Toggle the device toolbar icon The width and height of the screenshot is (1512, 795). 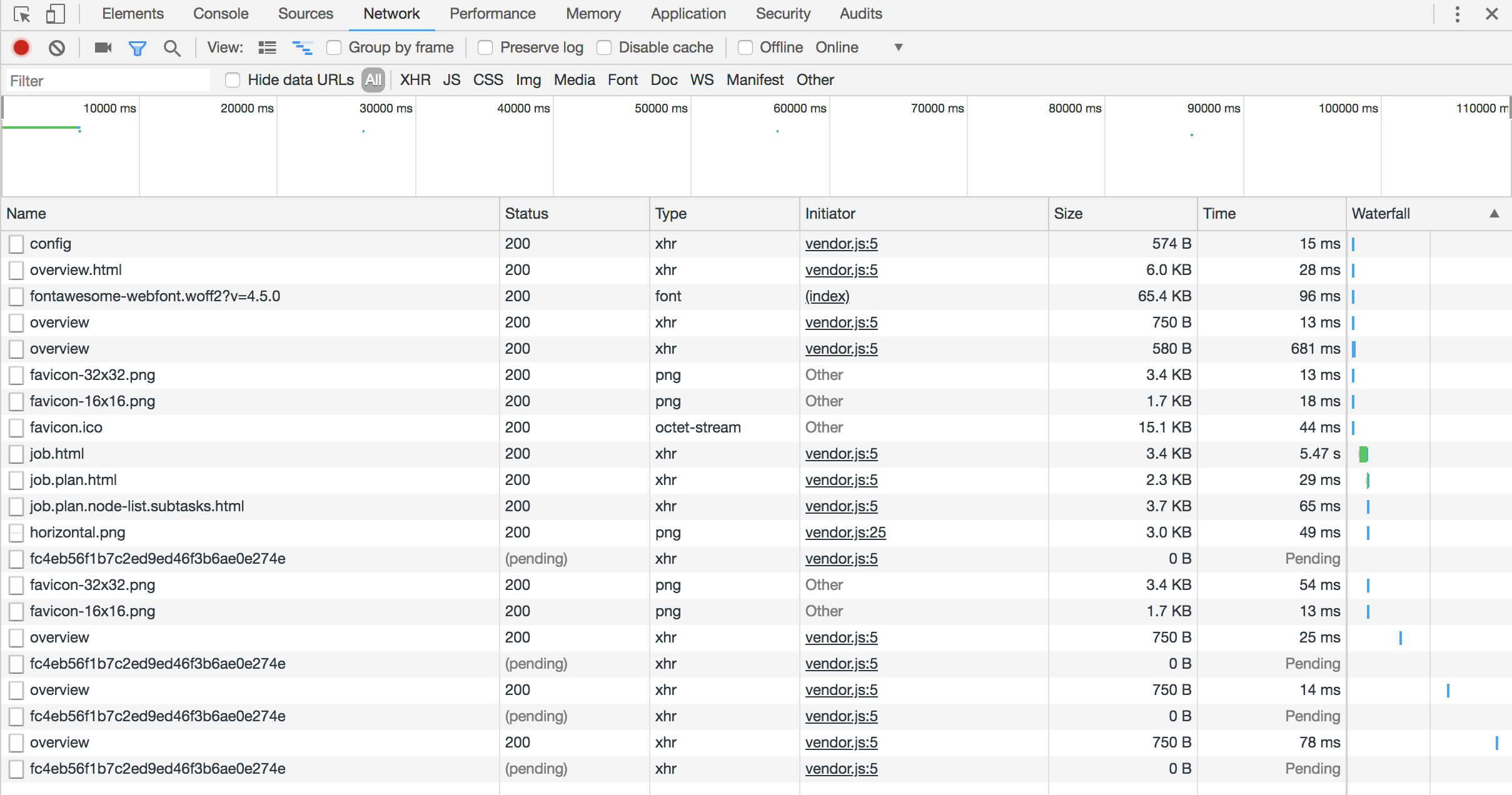click(x=56, y=14)
